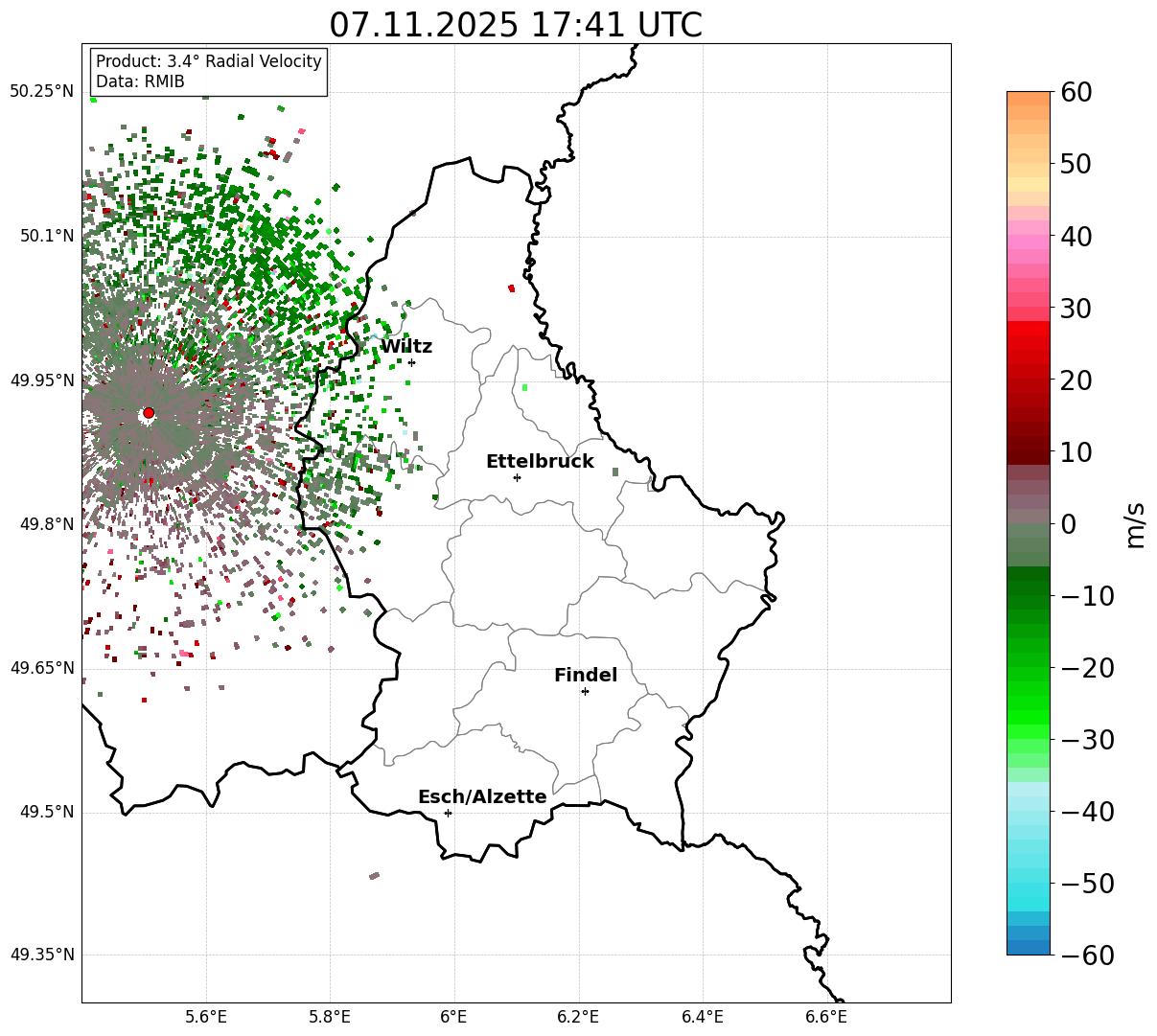Click the 5.6°E longitude label

(x=206, y=1017)
